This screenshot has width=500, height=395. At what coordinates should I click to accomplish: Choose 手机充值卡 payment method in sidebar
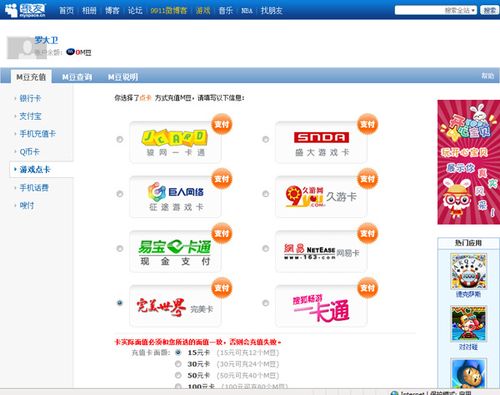coord(38,134)
